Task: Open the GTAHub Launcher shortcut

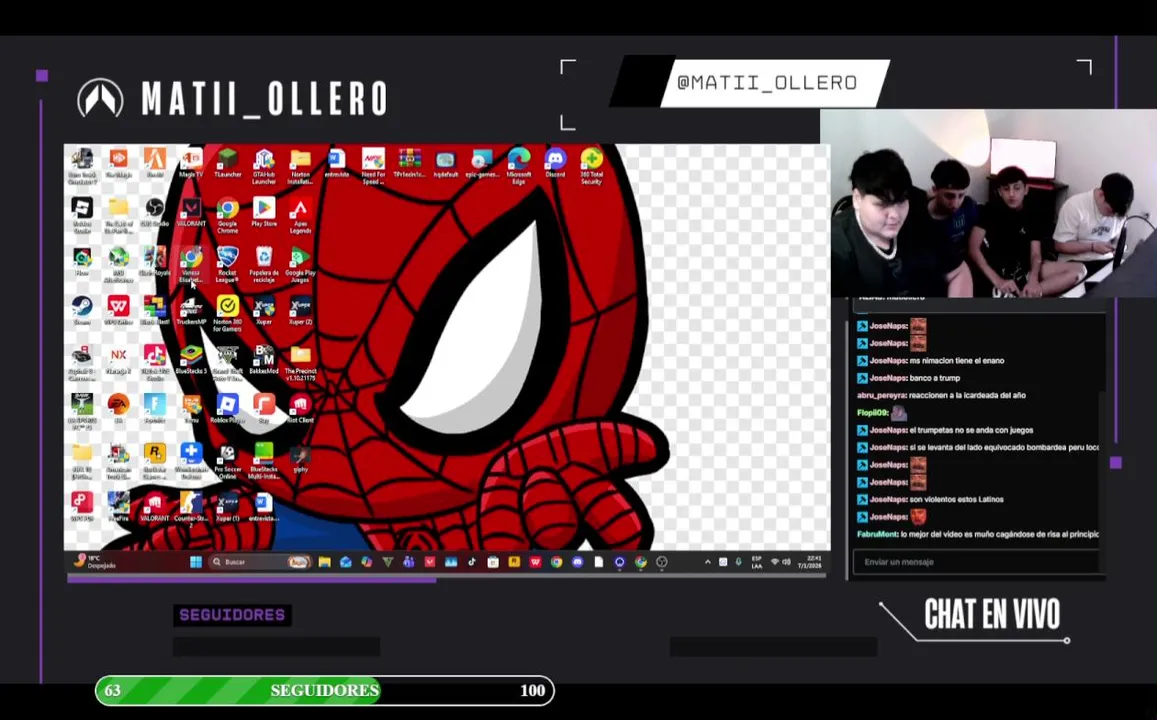Action: (264, 166)
